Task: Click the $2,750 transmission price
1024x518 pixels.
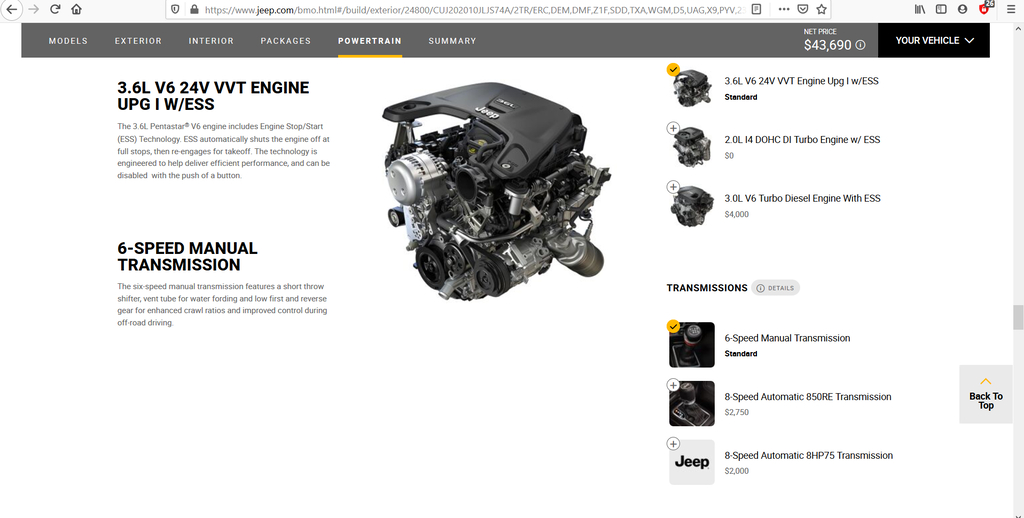Action: (737, 412)
